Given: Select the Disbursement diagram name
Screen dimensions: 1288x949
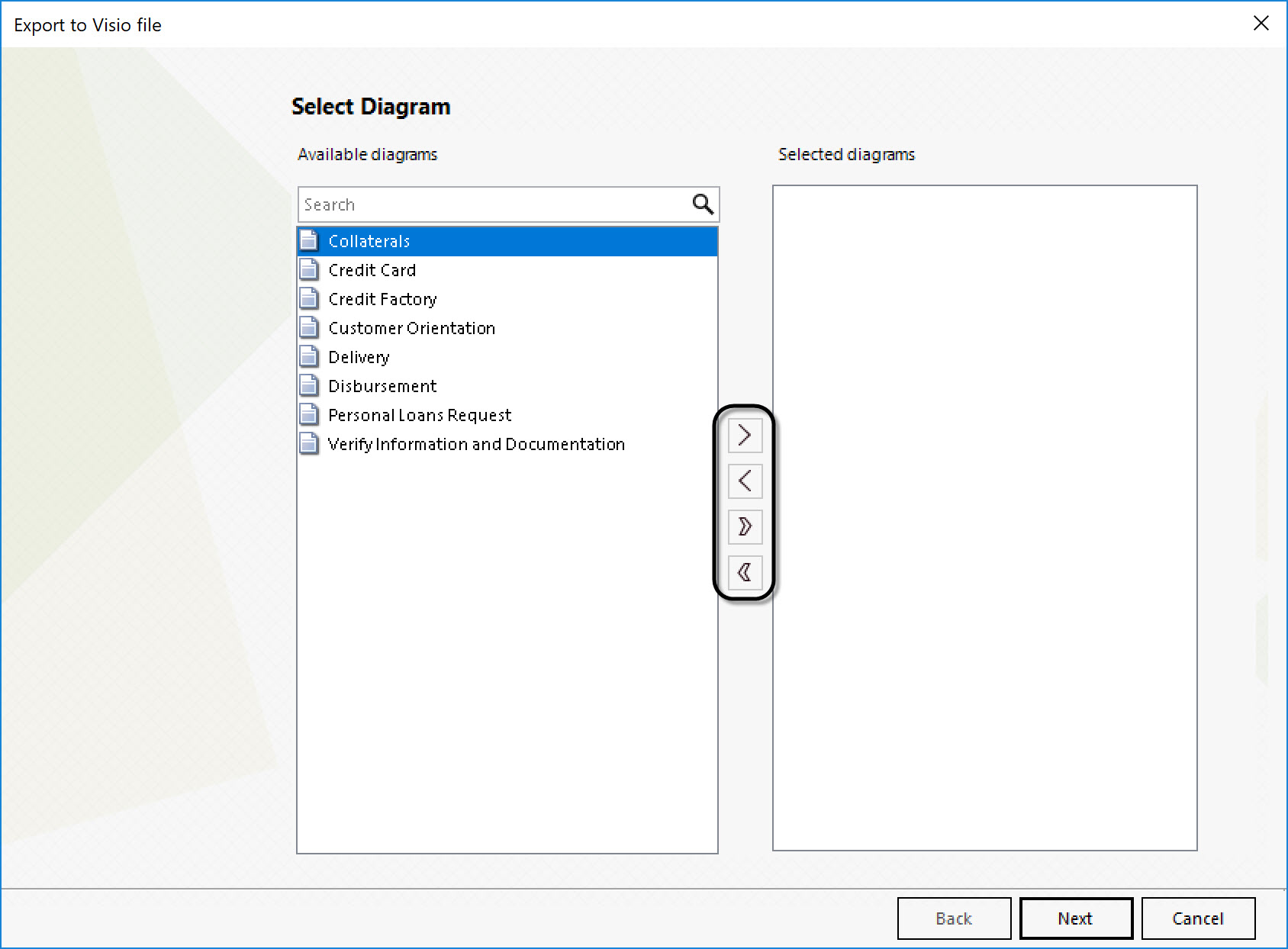Looking at the screenshot, I should 382,386.
